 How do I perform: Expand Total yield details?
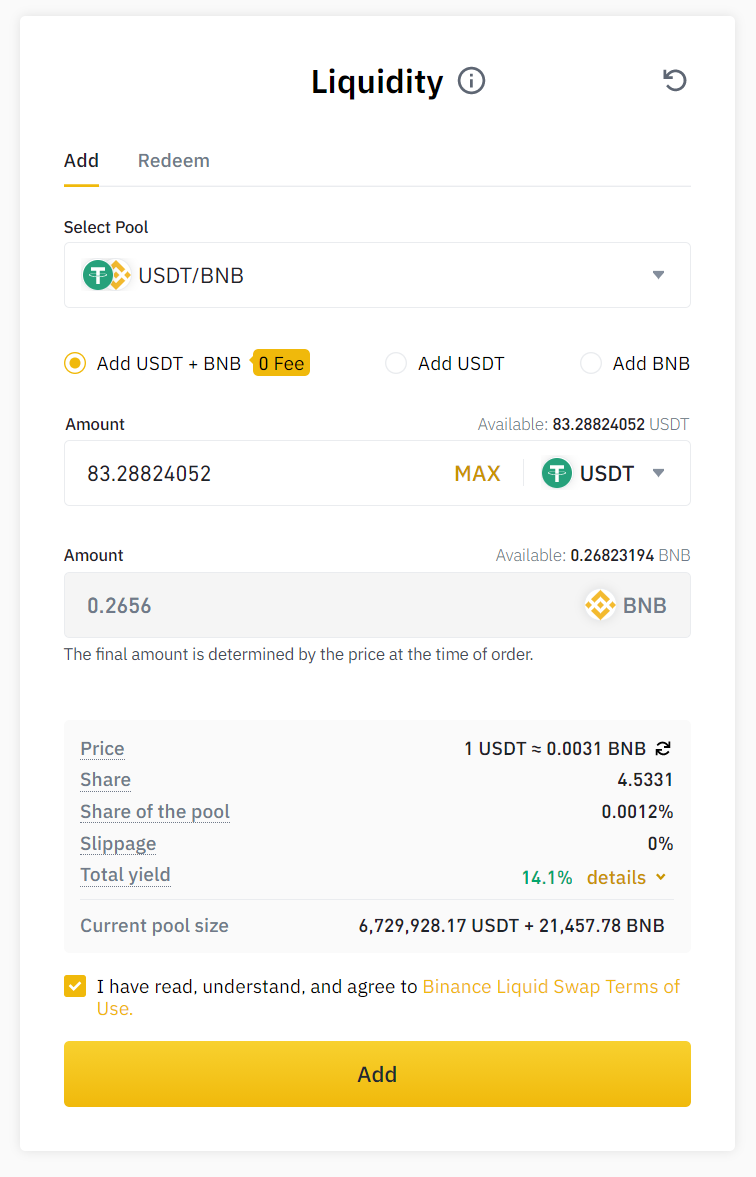point(626,877)
